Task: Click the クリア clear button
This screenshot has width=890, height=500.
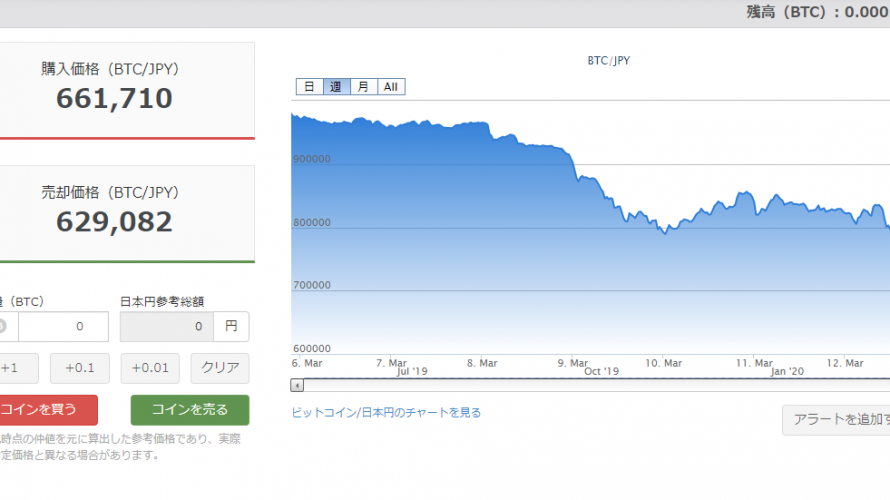Action: click(220, 368)
